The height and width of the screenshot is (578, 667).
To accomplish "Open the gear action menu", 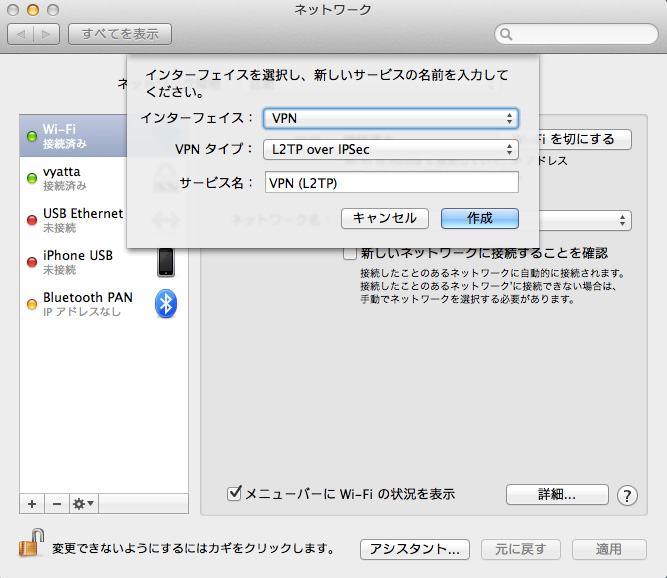I will pyautogui.click(x=83, y=503).
